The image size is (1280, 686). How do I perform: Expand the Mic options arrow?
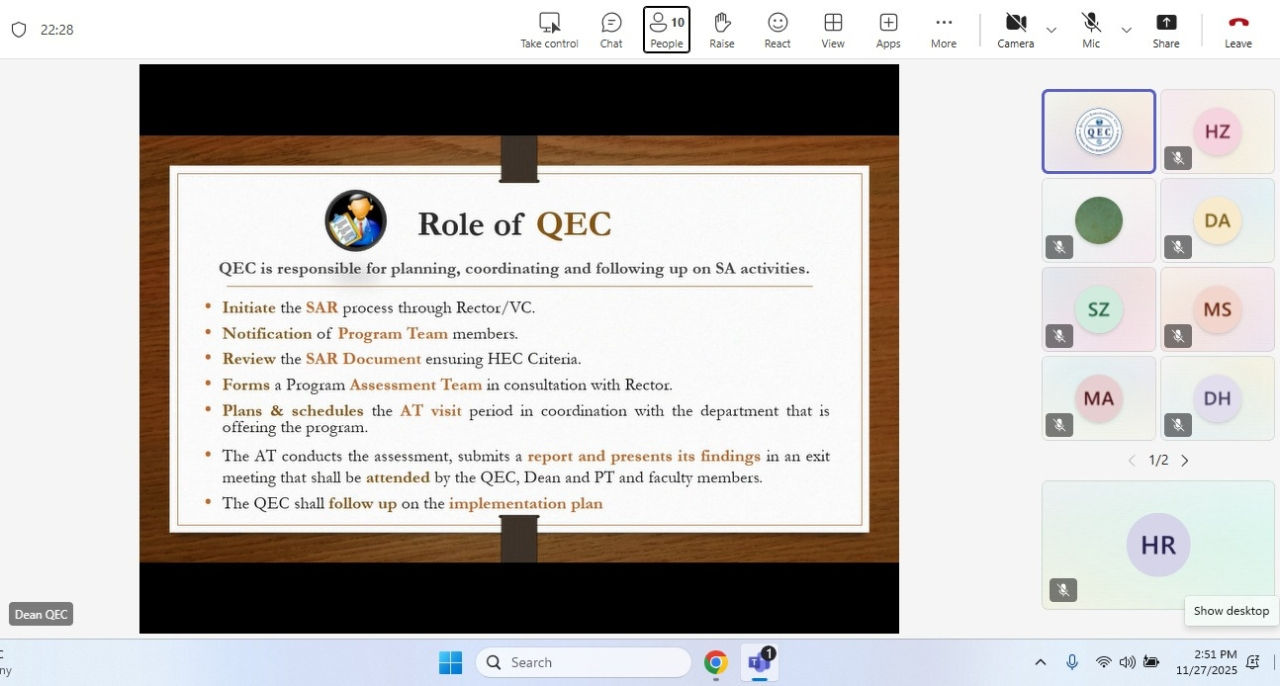coord(1126,30)
